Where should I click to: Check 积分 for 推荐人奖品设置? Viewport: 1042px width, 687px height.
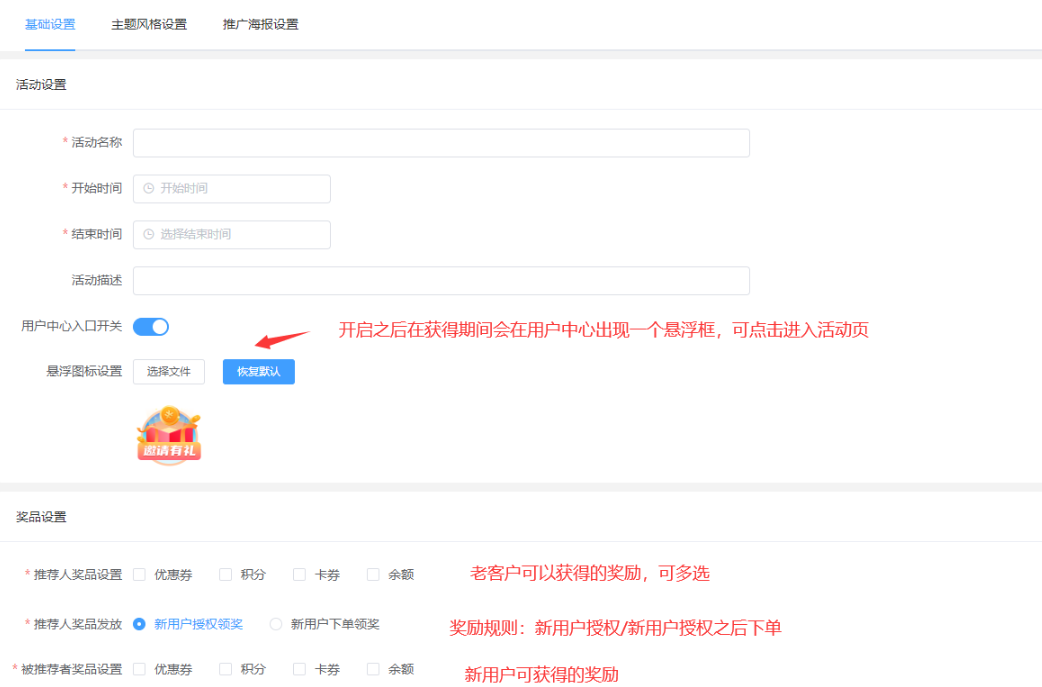coord(226,575)
